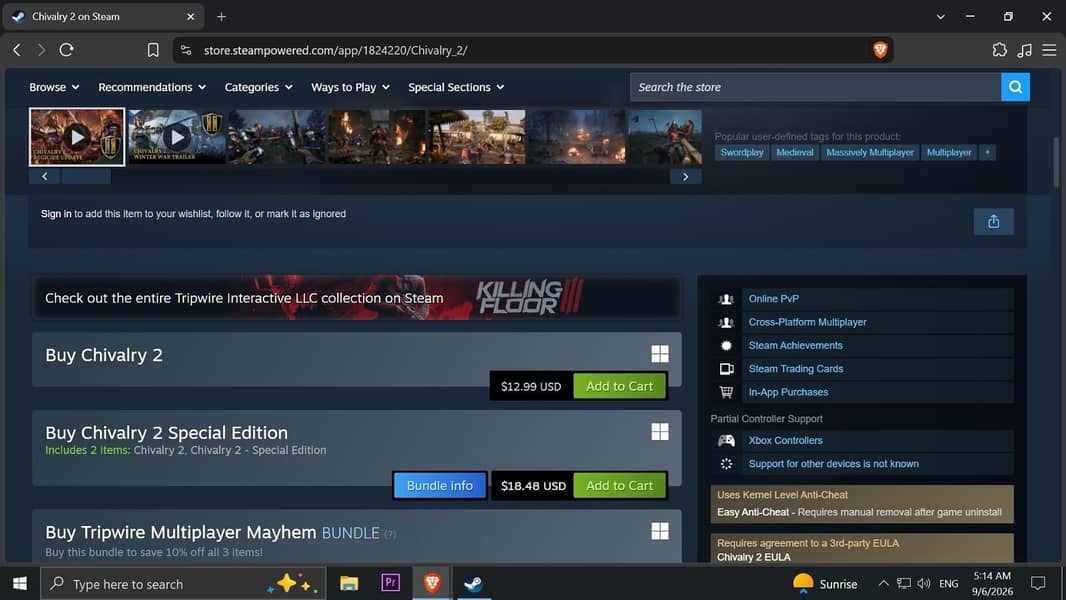Open a new browser tab
The width and height of the screenshot is (1066, 600).
click(221, 16)
